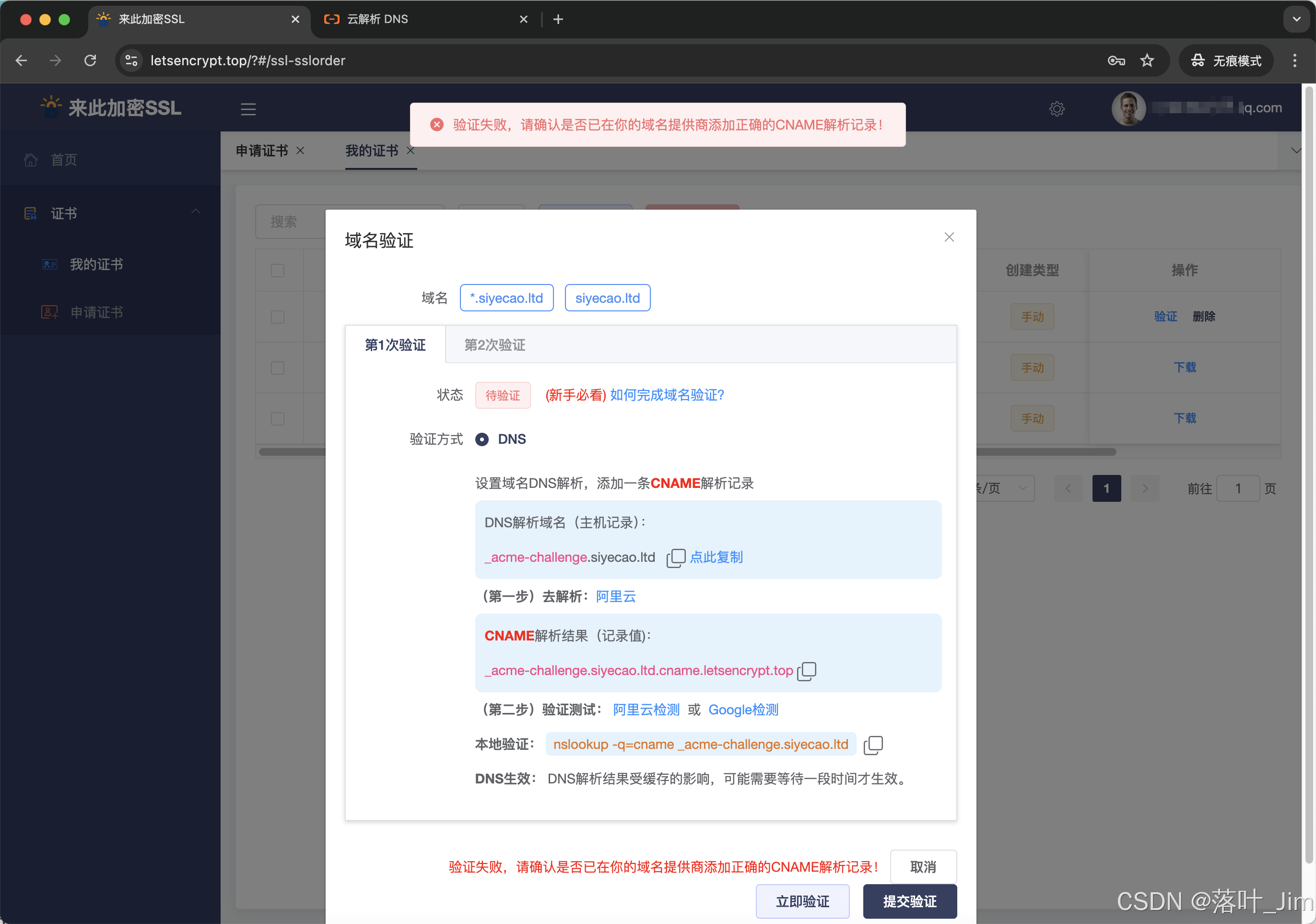This screenshot has width=1316, height=924.
Task: Tick the second certificate row checkbox
Action: tap(278, 368)
